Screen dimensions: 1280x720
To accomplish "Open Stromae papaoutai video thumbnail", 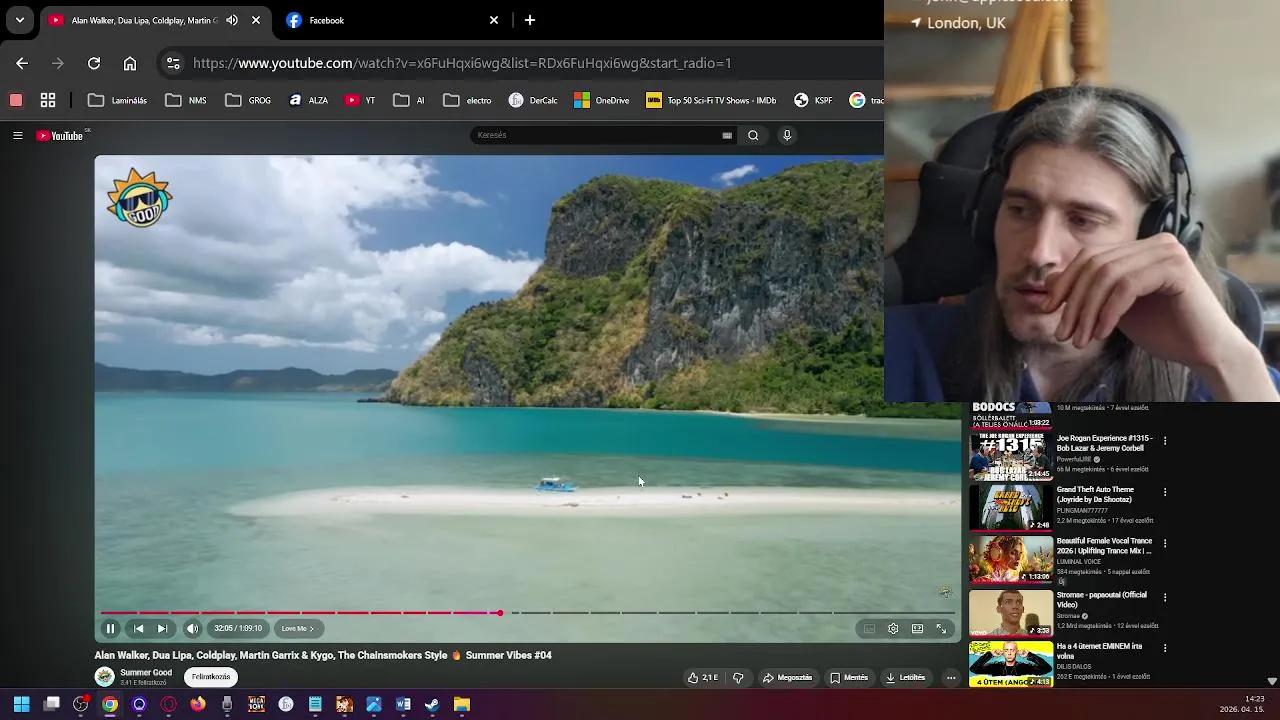I will tap(1010, 612).
